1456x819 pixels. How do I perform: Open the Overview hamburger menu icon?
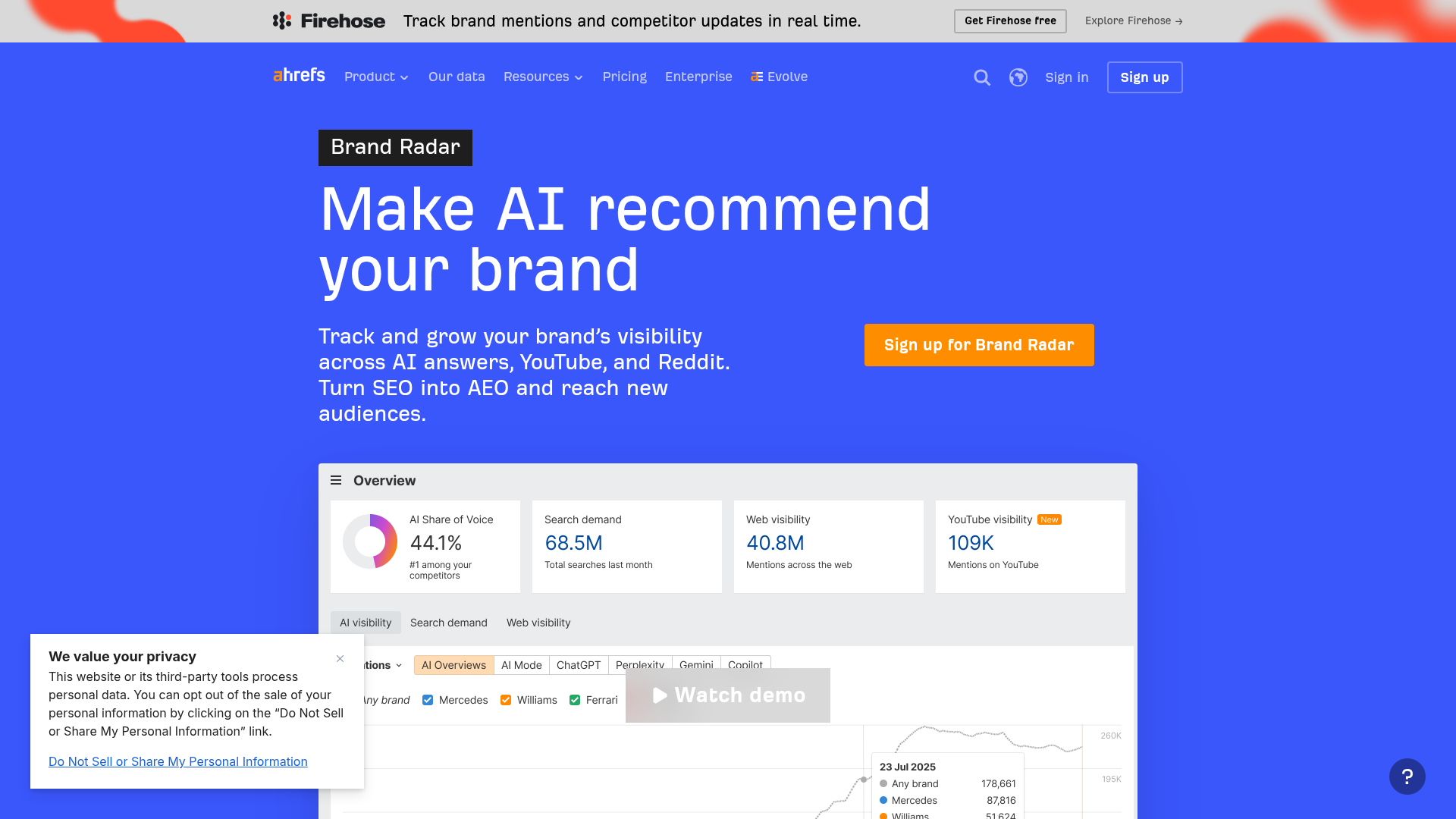[x=336, y=480]
